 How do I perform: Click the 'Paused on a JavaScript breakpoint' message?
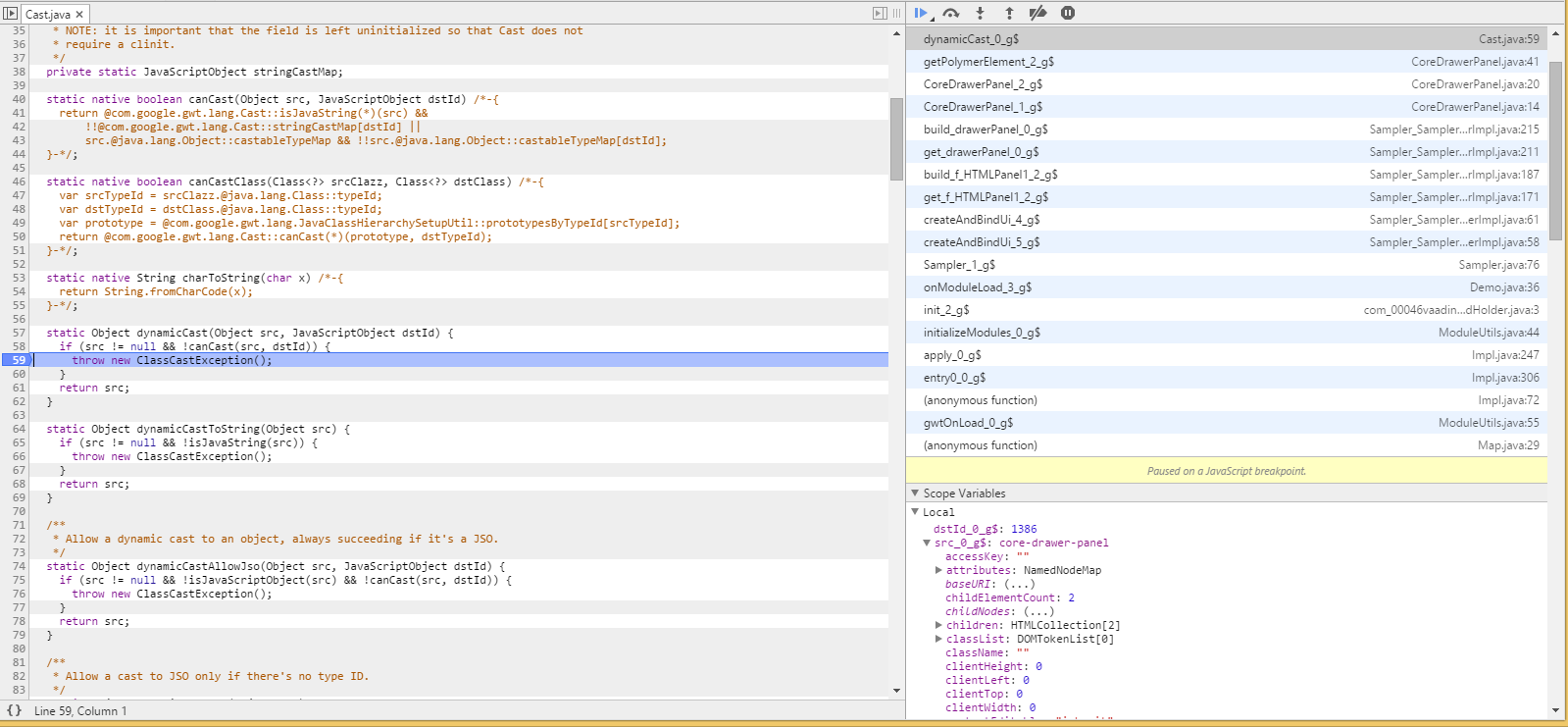[1227, 471]
